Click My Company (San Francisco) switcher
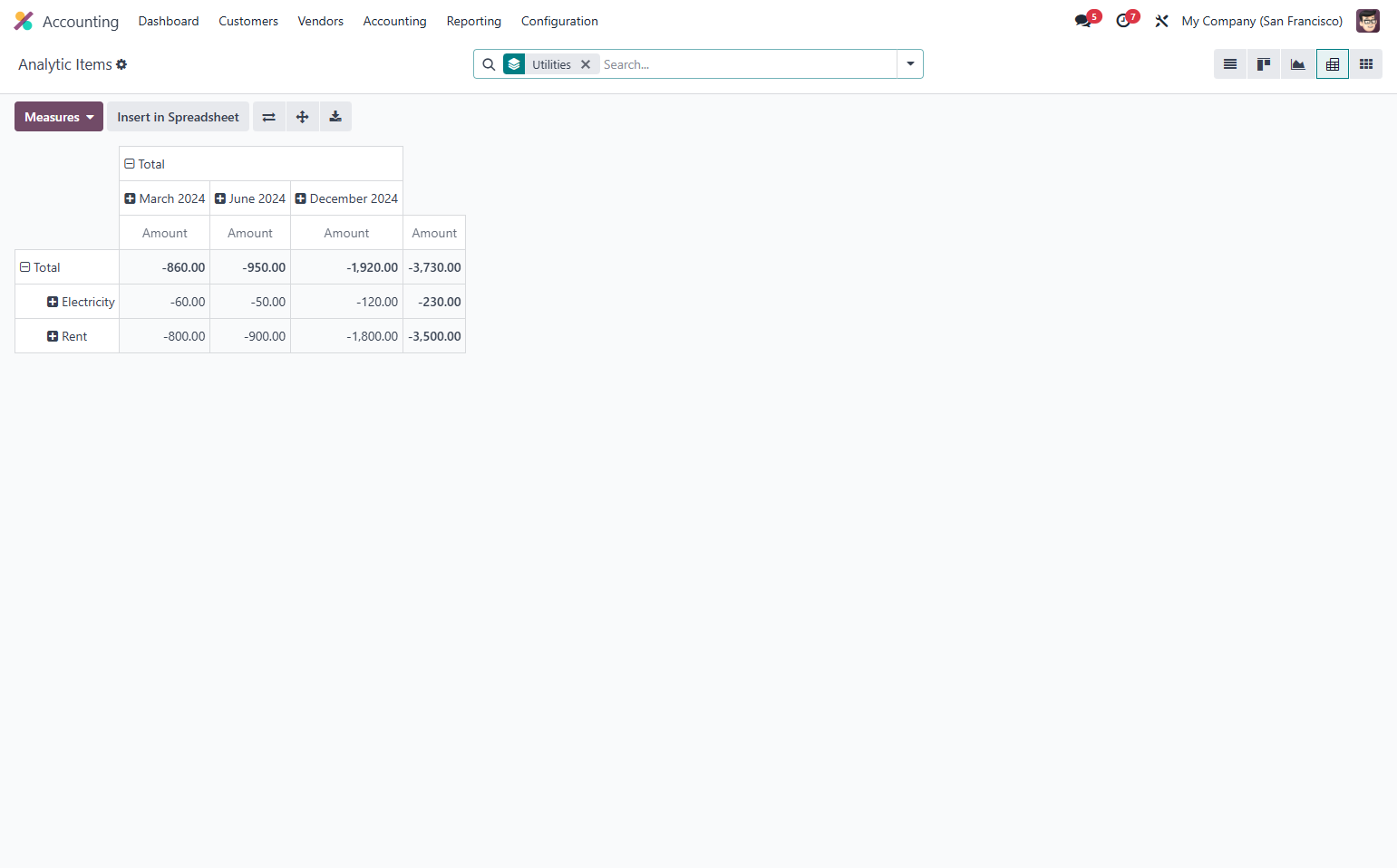1397x868 pixels. click(1262, 21)
